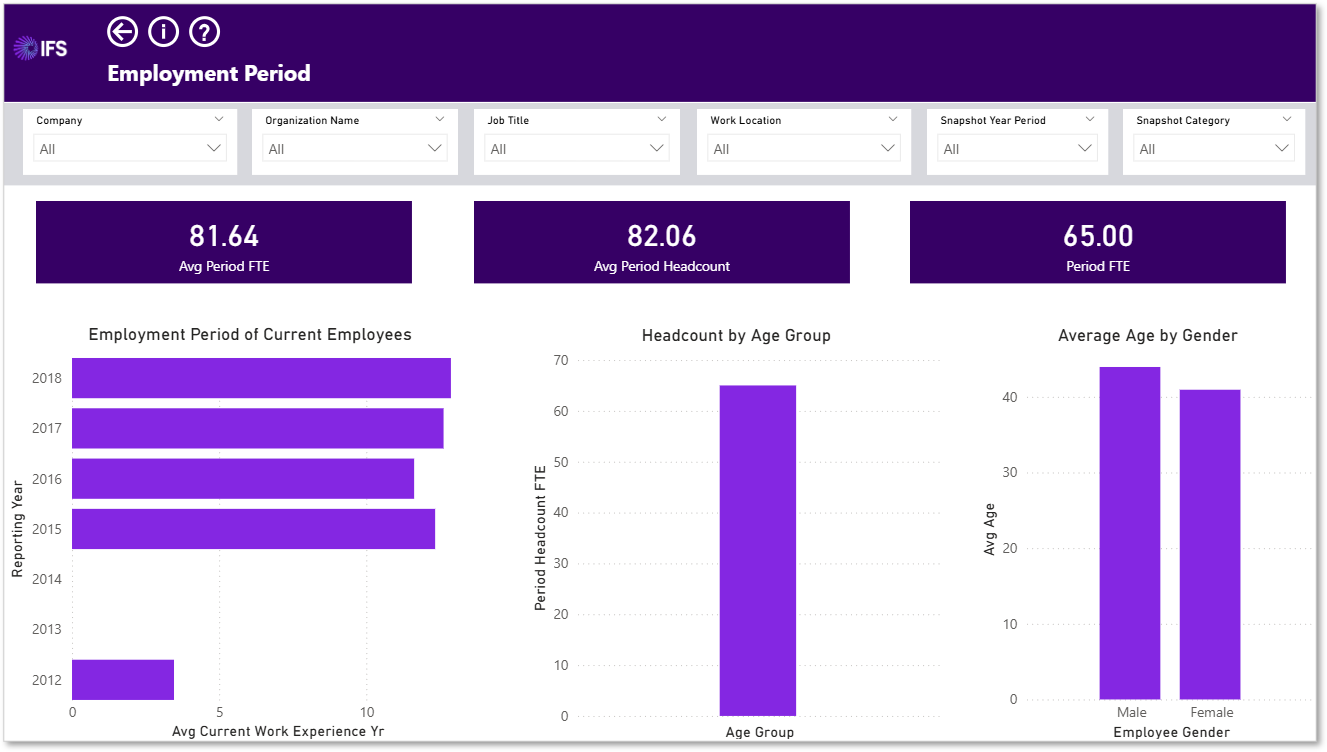Open the Snapshot Category dropdown

point(1213,149)
